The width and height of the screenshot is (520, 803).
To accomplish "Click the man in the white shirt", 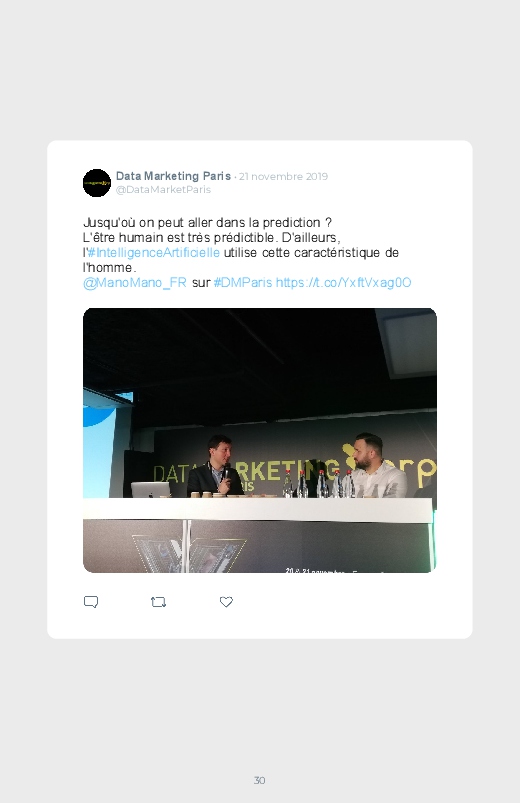I will 378,466.
